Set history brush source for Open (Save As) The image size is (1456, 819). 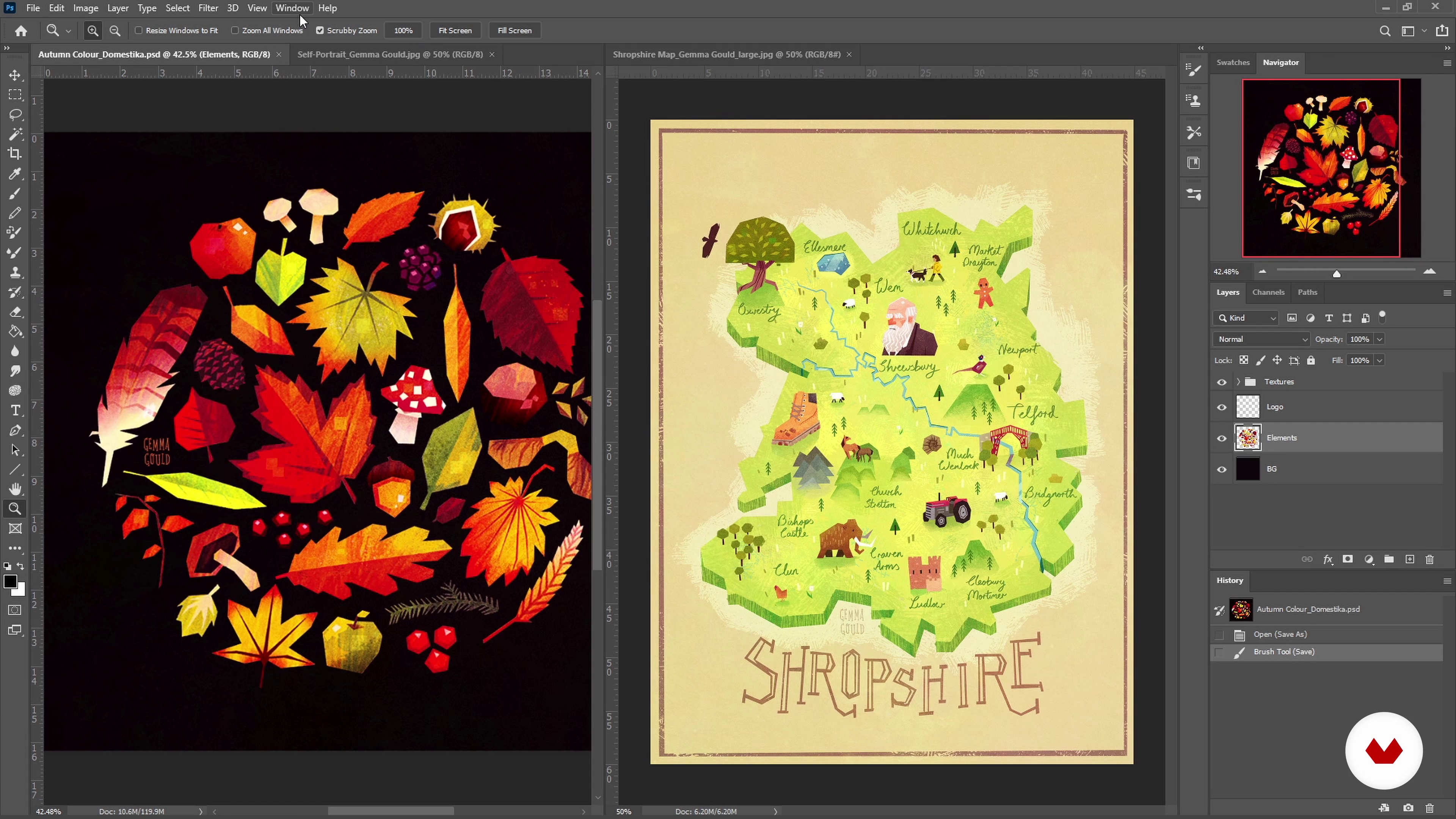[x=1219, y=635]
